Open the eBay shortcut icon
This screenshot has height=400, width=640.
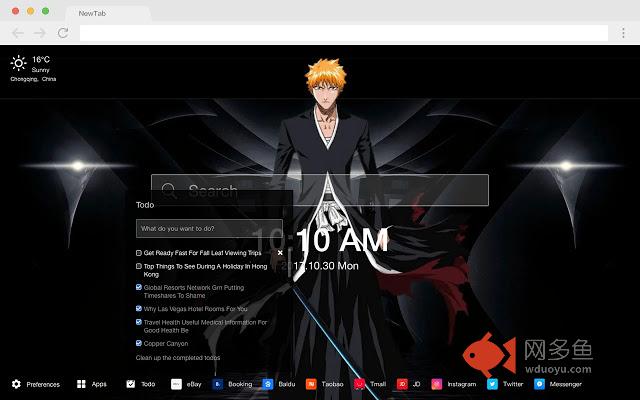pos(176,384)
